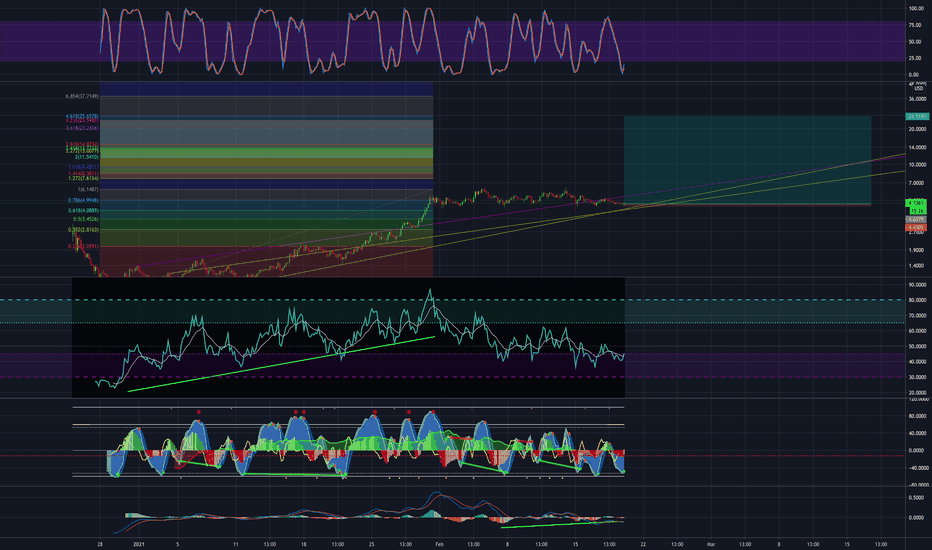The image size is (932, 550).
Task: Click the 1.4000 price axis value
Action: click(x=917, y=266)
